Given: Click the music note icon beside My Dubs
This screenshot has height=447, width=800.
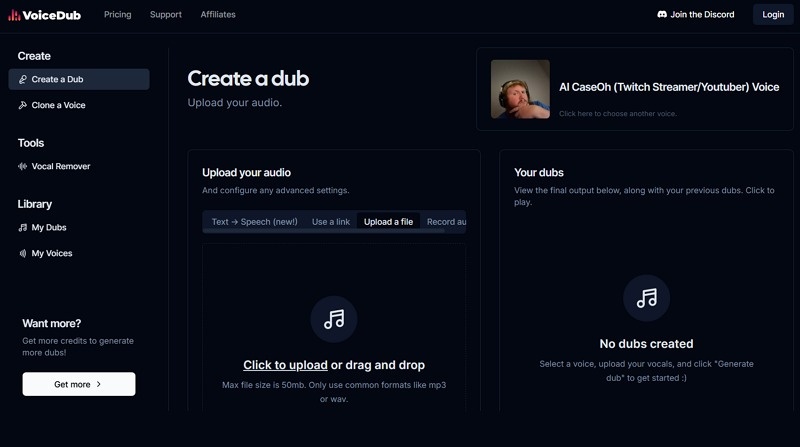Looking at the screenshot, I should pos(23,228).
